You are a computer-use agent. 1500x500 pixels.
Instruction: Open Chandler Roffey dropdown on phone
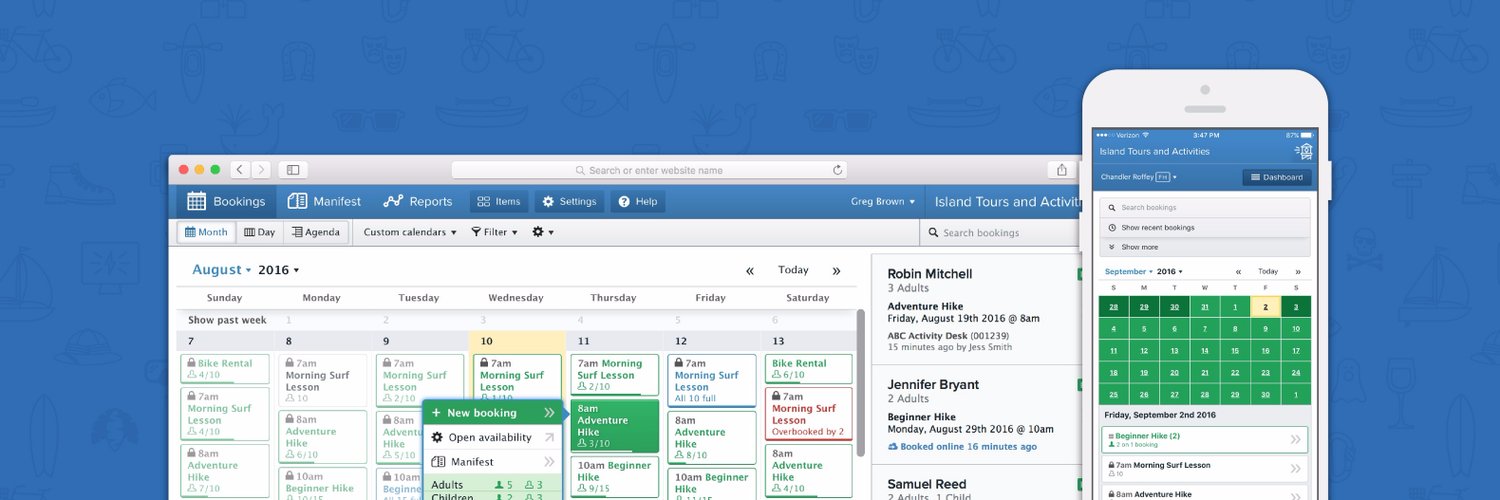(x=1139, y=177)
